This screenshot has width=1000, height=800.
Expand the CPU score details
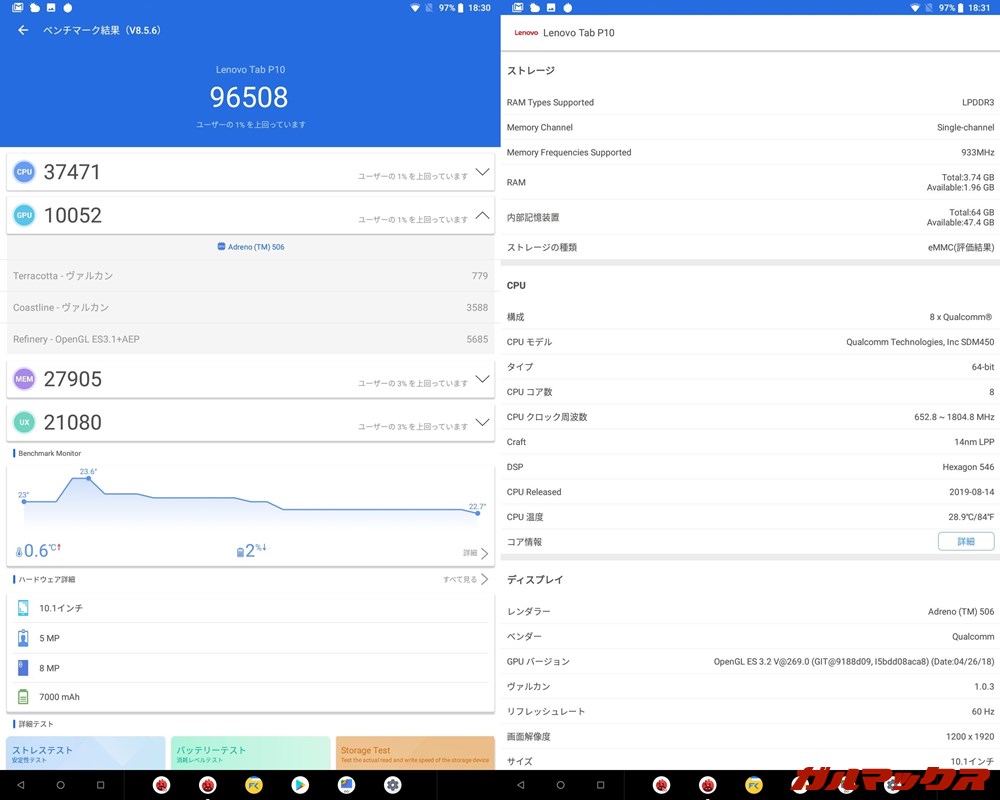pos(482,171)
